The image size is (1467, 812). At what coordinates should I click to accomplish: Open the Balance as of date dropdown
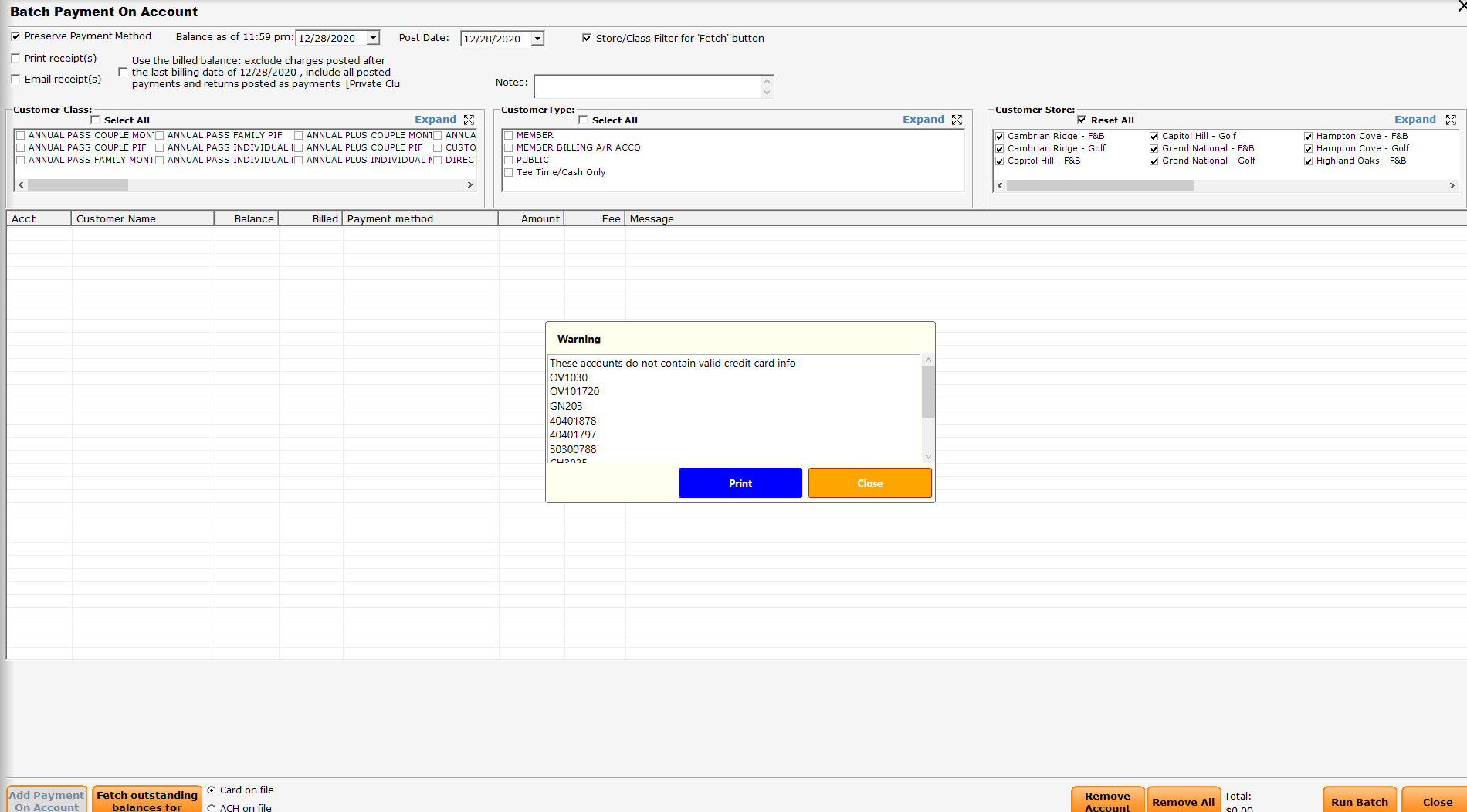(x=371, y=37)
